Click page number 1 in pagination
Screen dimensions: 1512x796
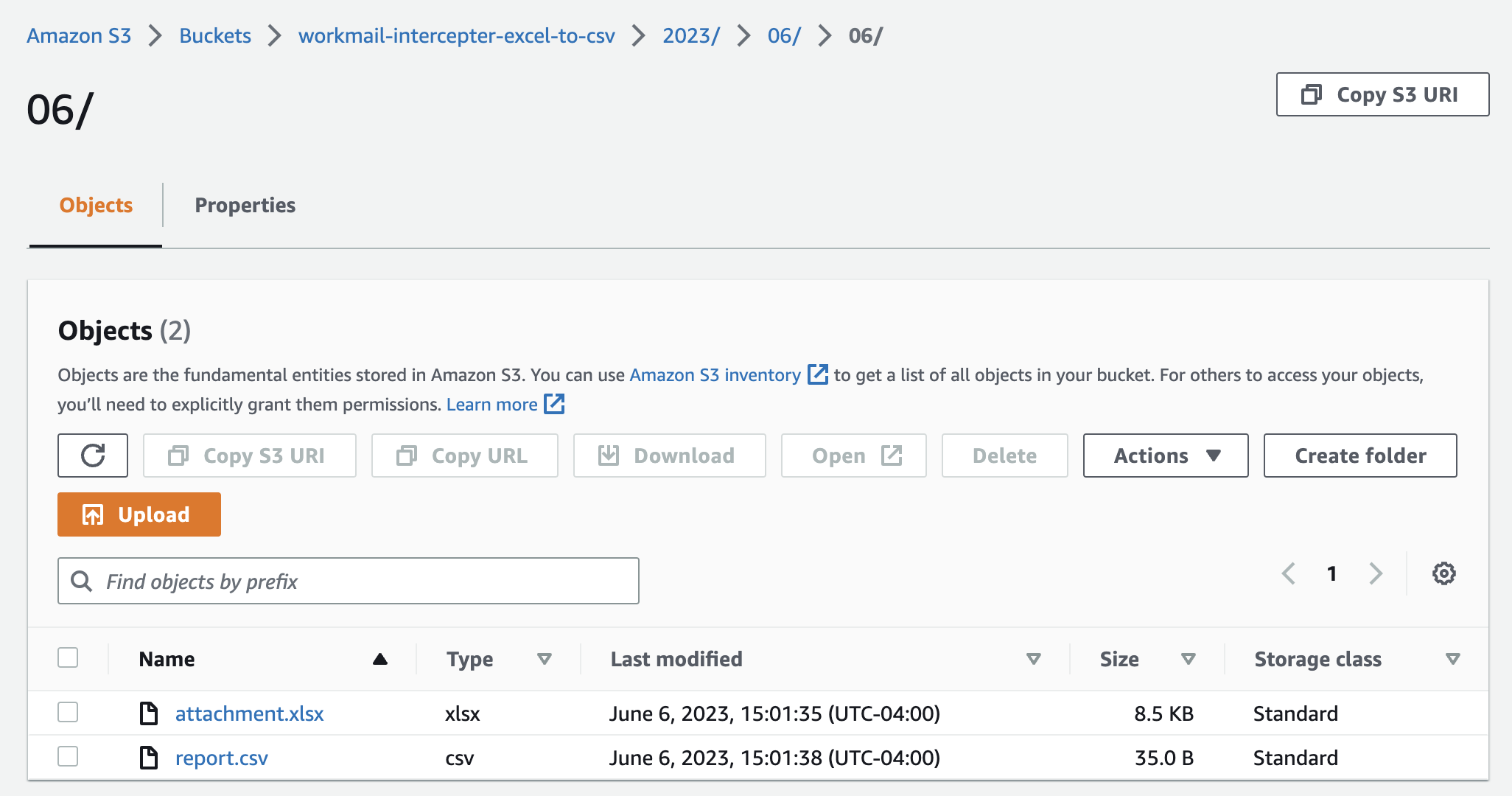coord(1332,573)
